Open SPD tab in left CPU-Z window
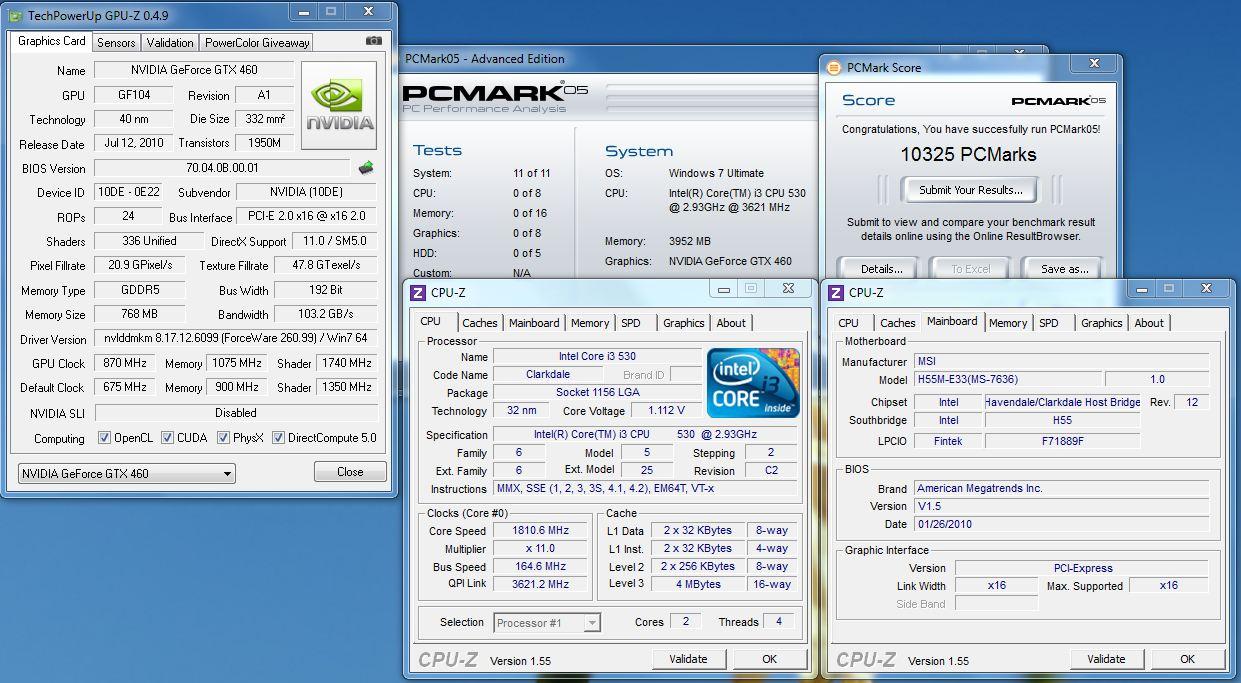This screenshot has width=1241, height=683. 631,323
